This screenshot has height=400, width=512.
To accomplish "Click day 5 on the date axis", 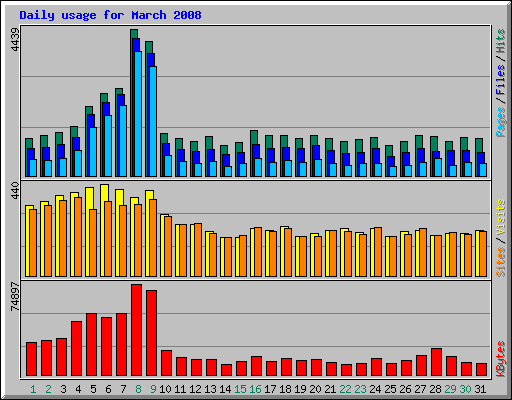I will [93, 389].
